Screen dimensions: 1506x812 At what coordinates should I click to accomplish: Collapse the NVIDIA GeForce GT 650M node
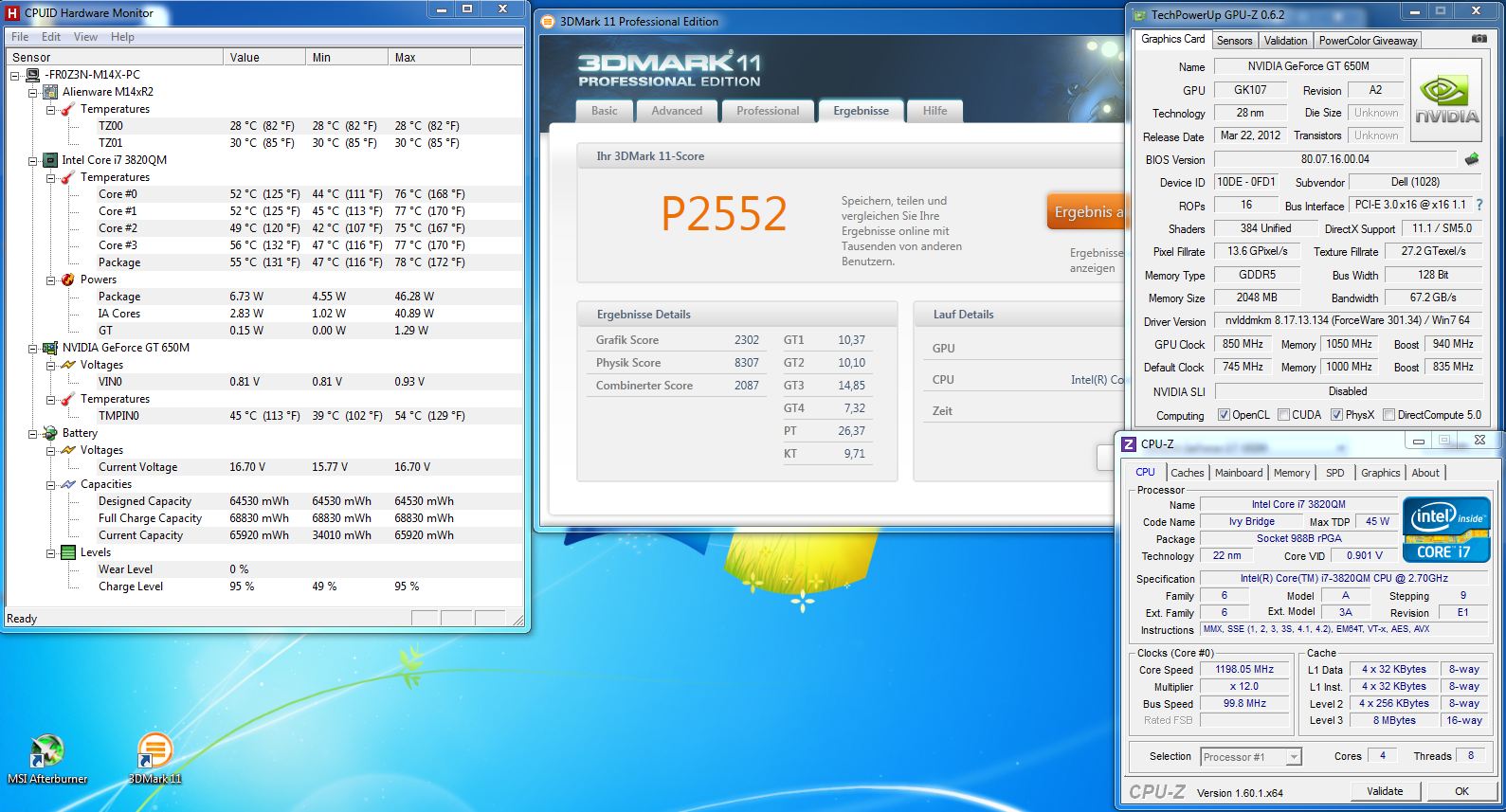click(33, 349)
